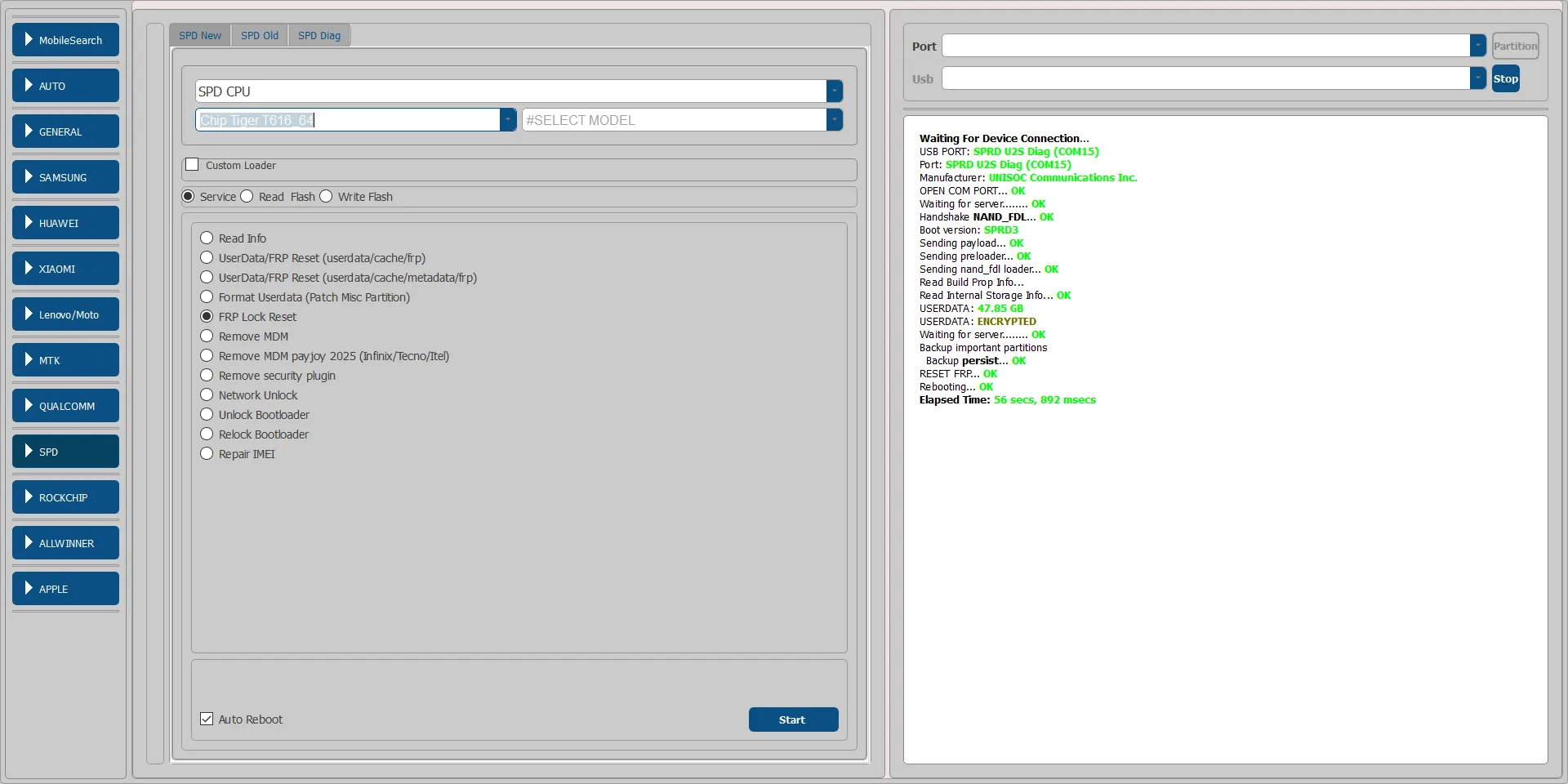Image resolution: width=1568 pixels, height=784 pixels.
Task: Click the Chip Tiger T616_64 text field
Action: point(347,120)
